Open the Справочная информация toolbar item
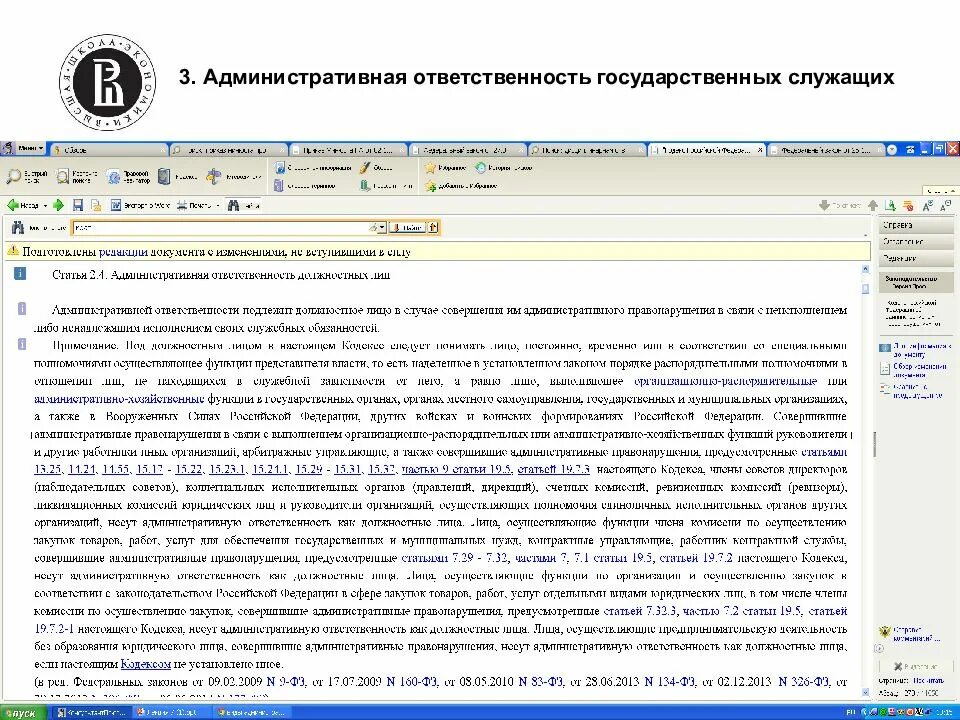960x720 pixels. (x=313, y=167)
